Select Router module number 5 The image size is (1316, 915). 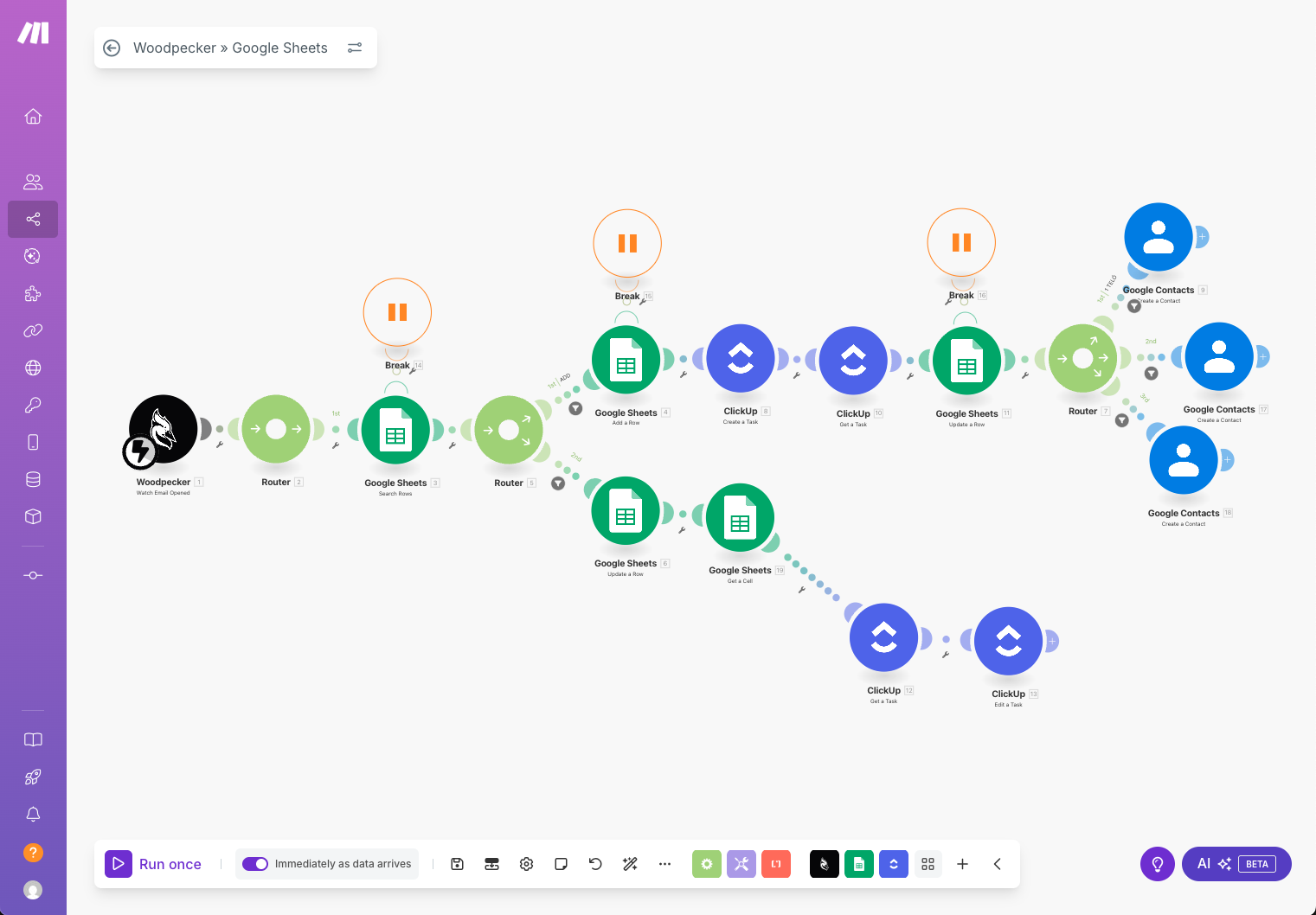(509, 430)
